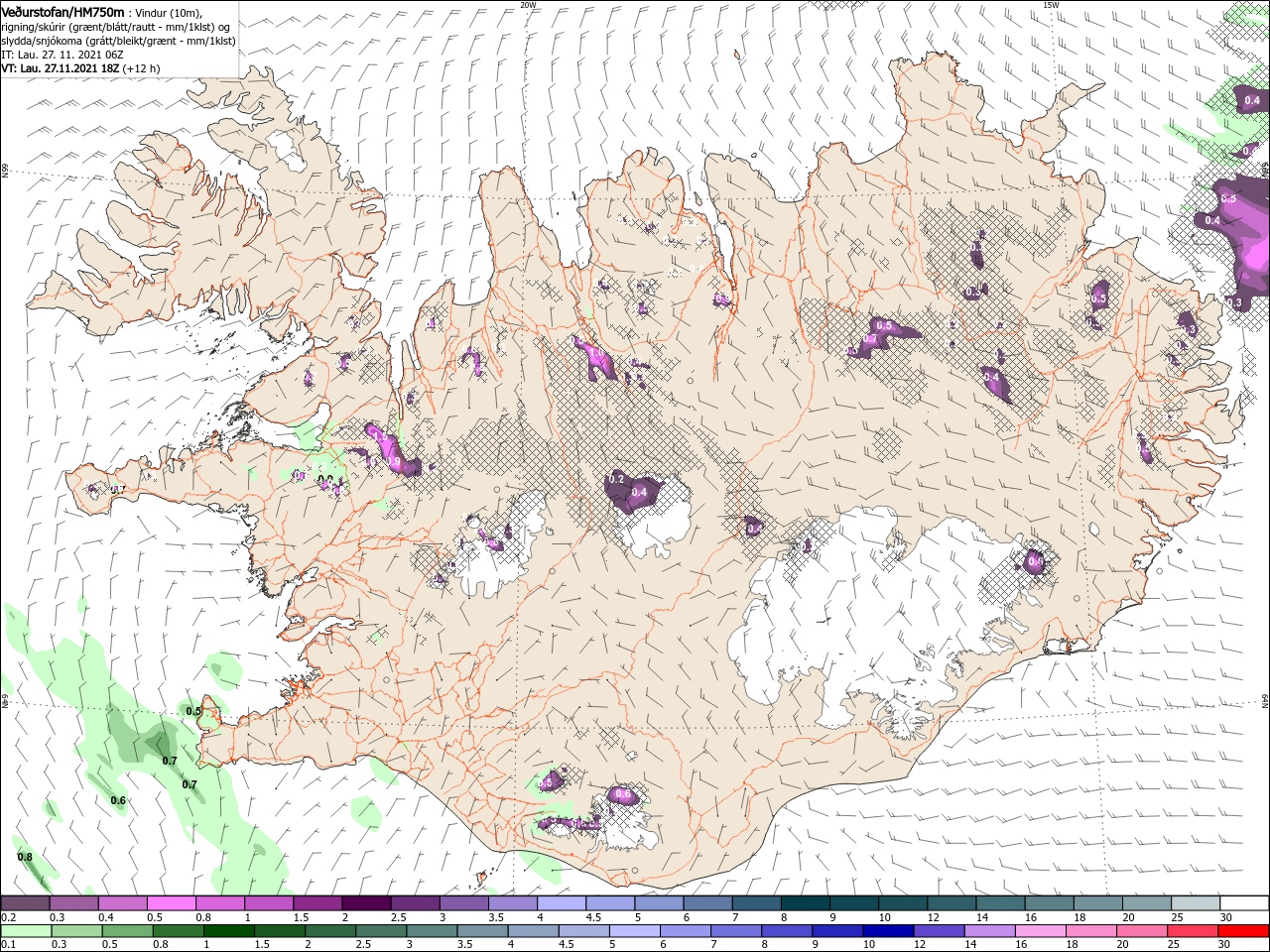Click the 'VT: Lau. 27.11.2021 18Z (+12 h)' line

coord(80,68)
